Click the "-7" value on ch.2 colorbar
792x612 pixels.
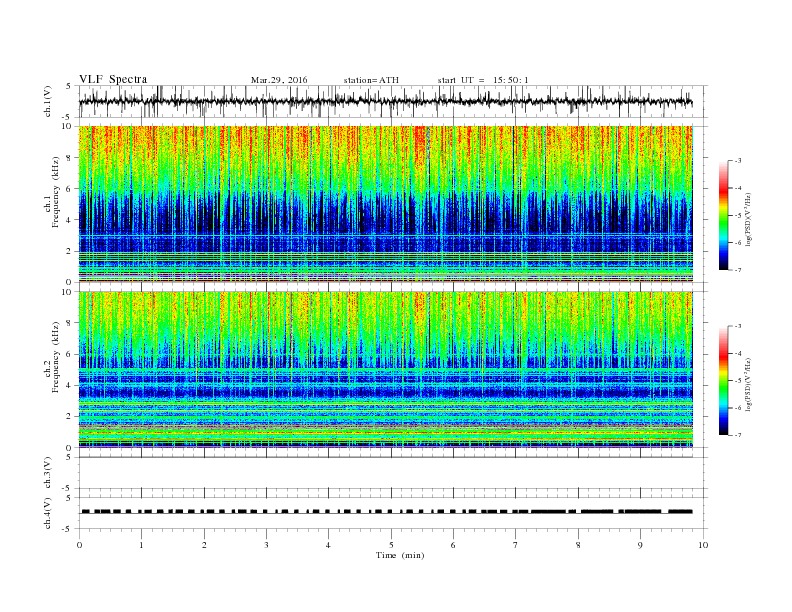coord(738,435)
